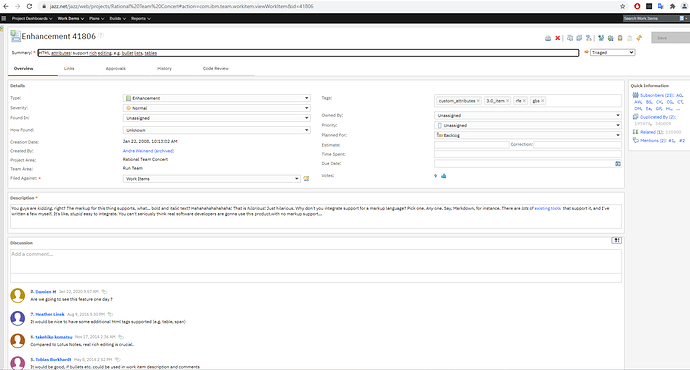690x370 pixels.
Task: Click the sort comments icon in Discussion
Action: 617,240
